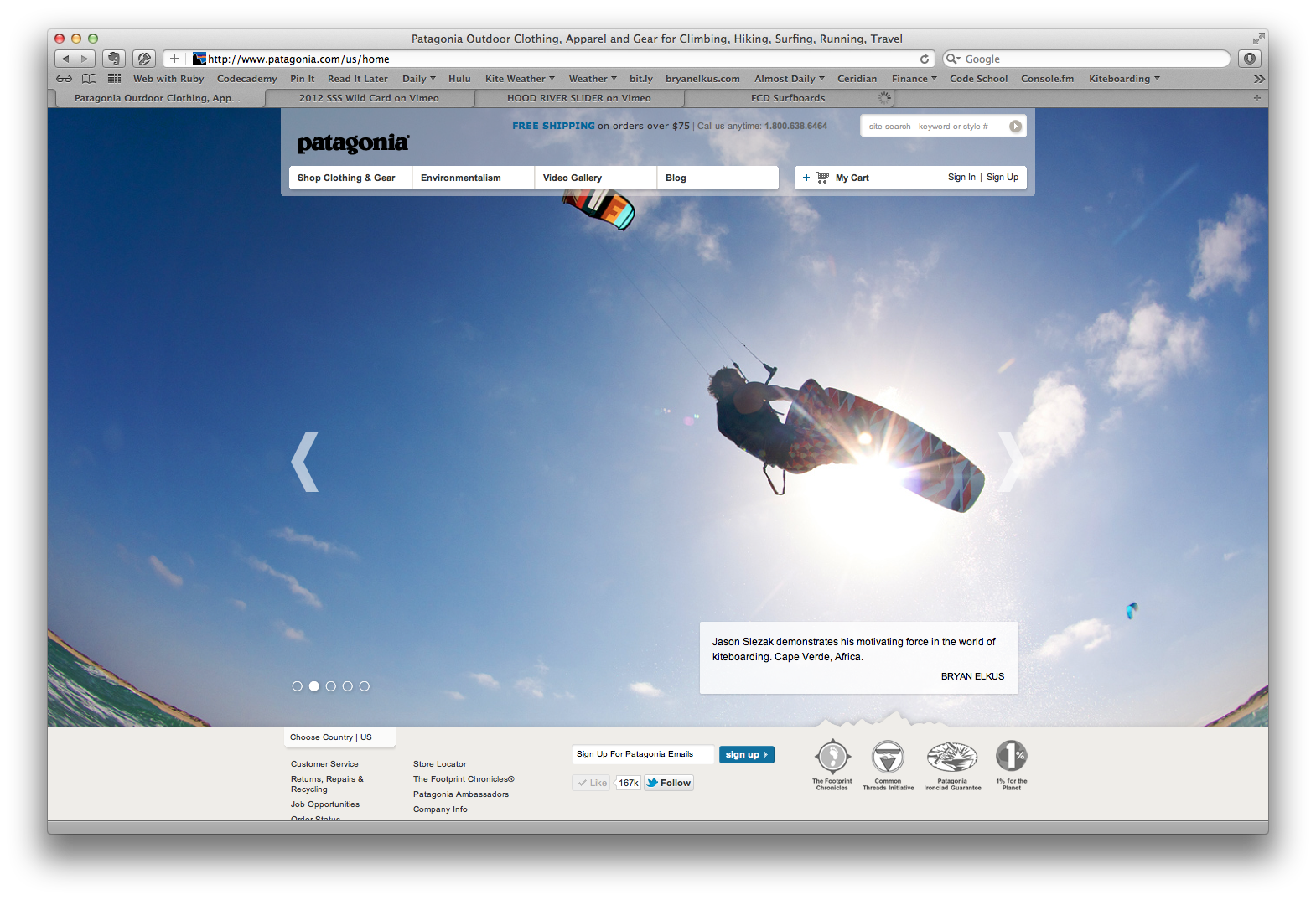Click the Sign Up link

[1003, 178]
